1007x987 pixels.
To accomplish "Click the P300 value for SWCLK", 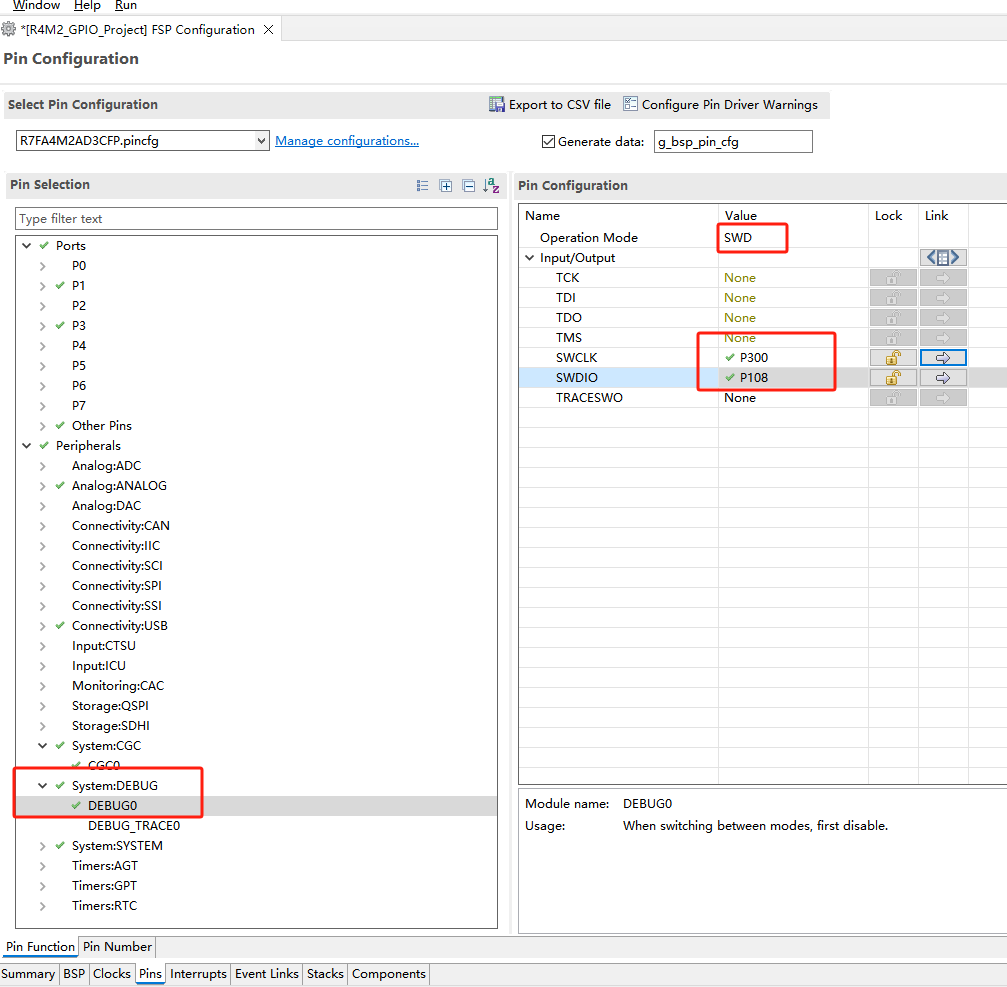I will 753,358.
